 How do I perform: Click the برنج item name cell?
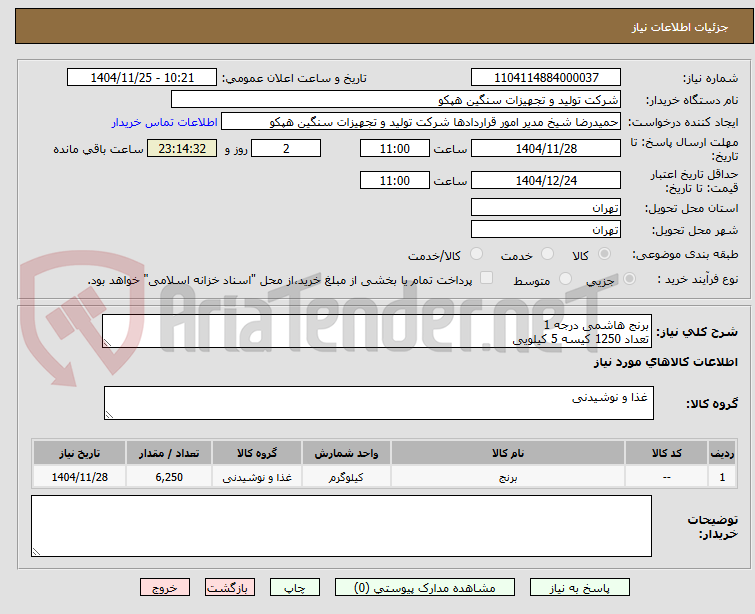click(x=508, y=477)
